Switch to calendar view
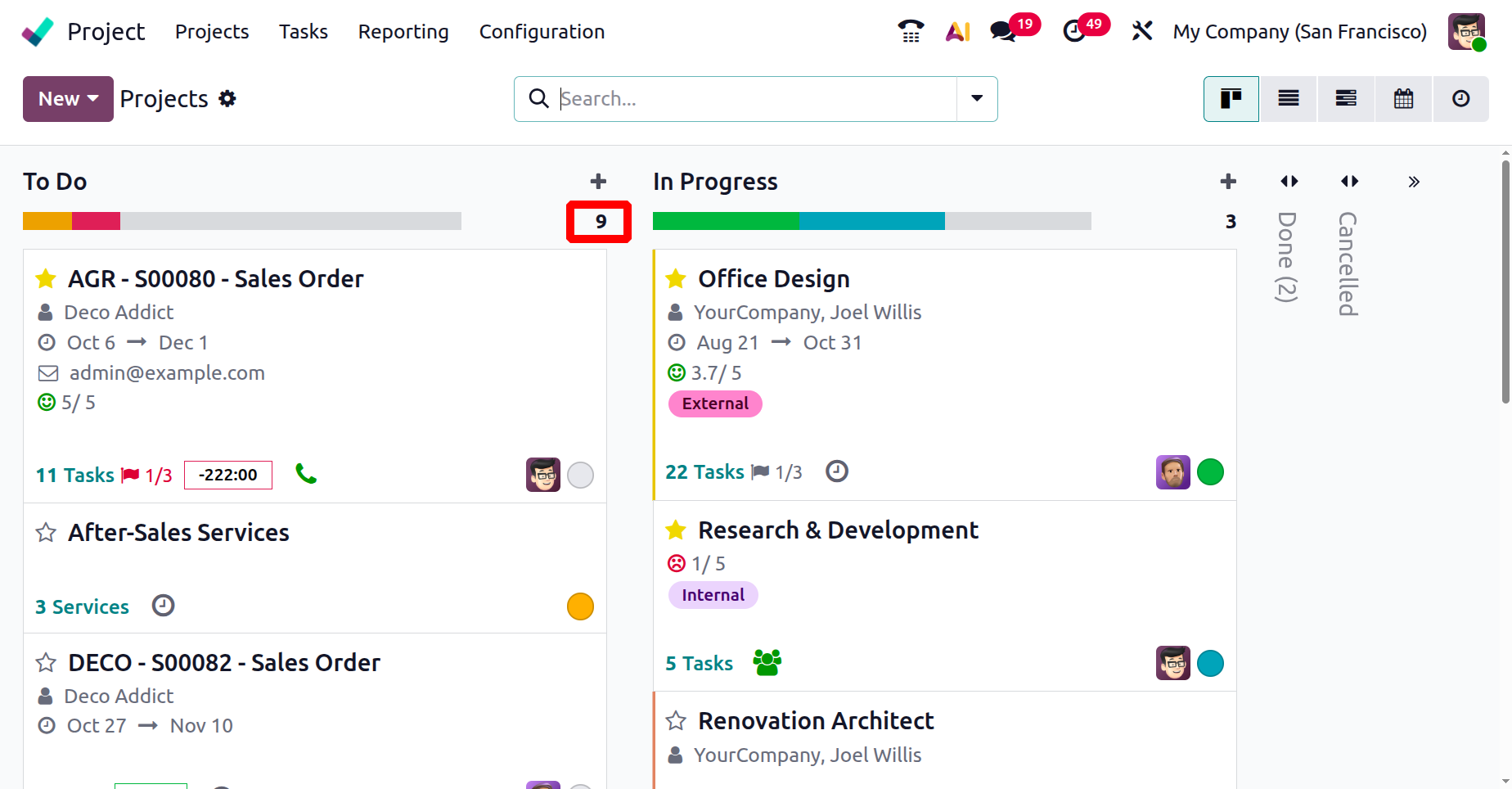Screen dimensions: 1512x789 tap(1403, 99)
